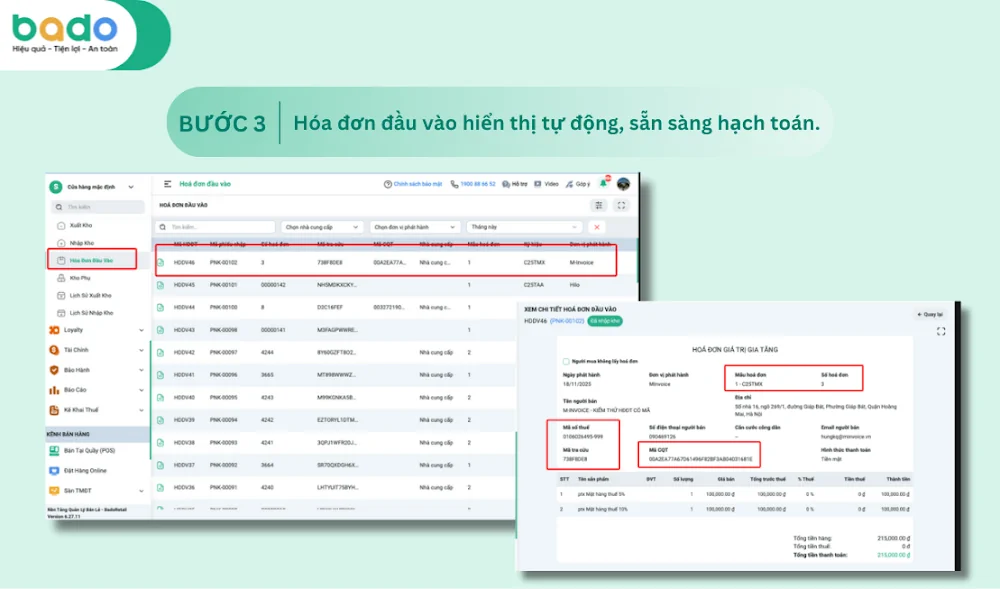Open the user avatar menu

click(624, 184)
